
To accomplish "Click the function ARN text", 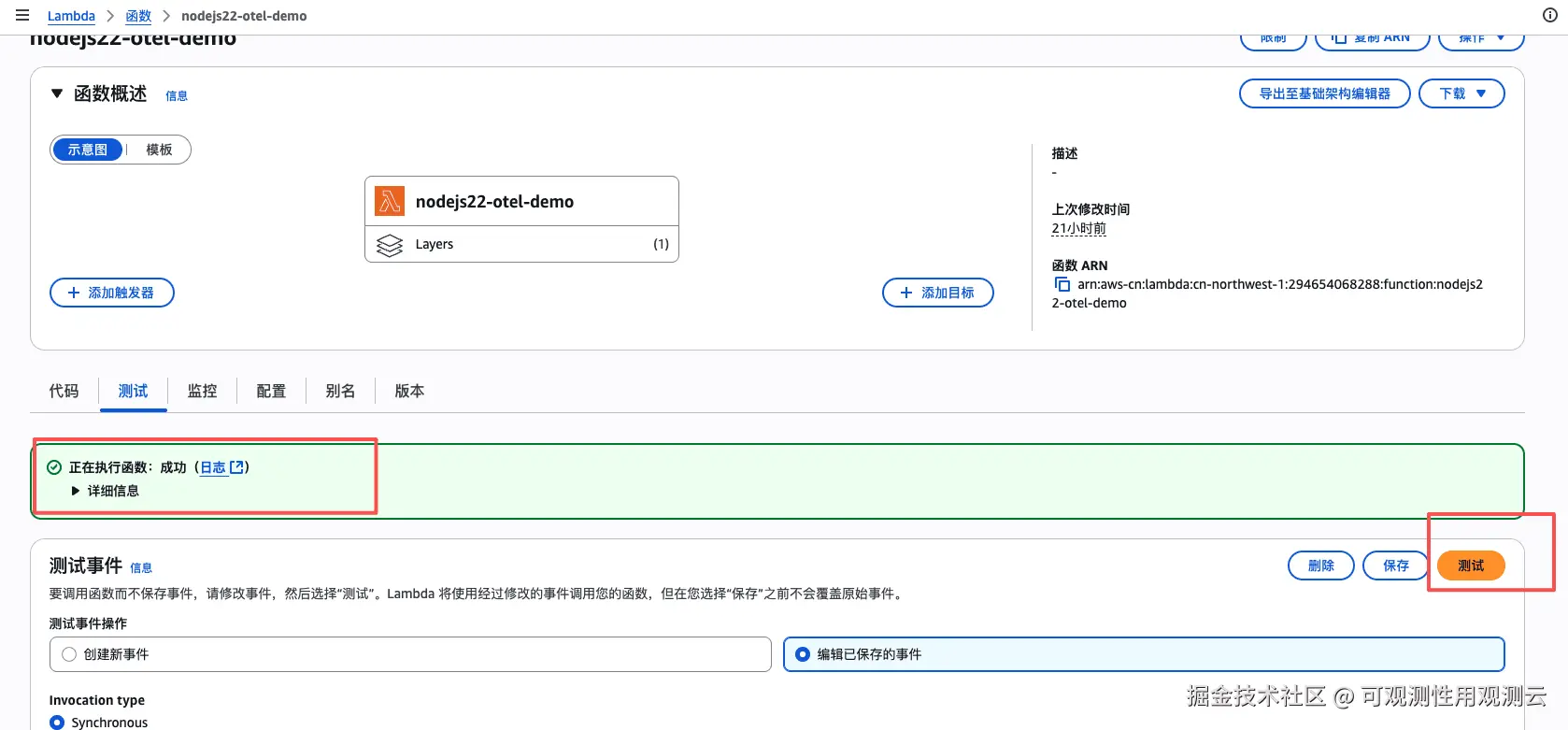I will tap(1267, 293).
